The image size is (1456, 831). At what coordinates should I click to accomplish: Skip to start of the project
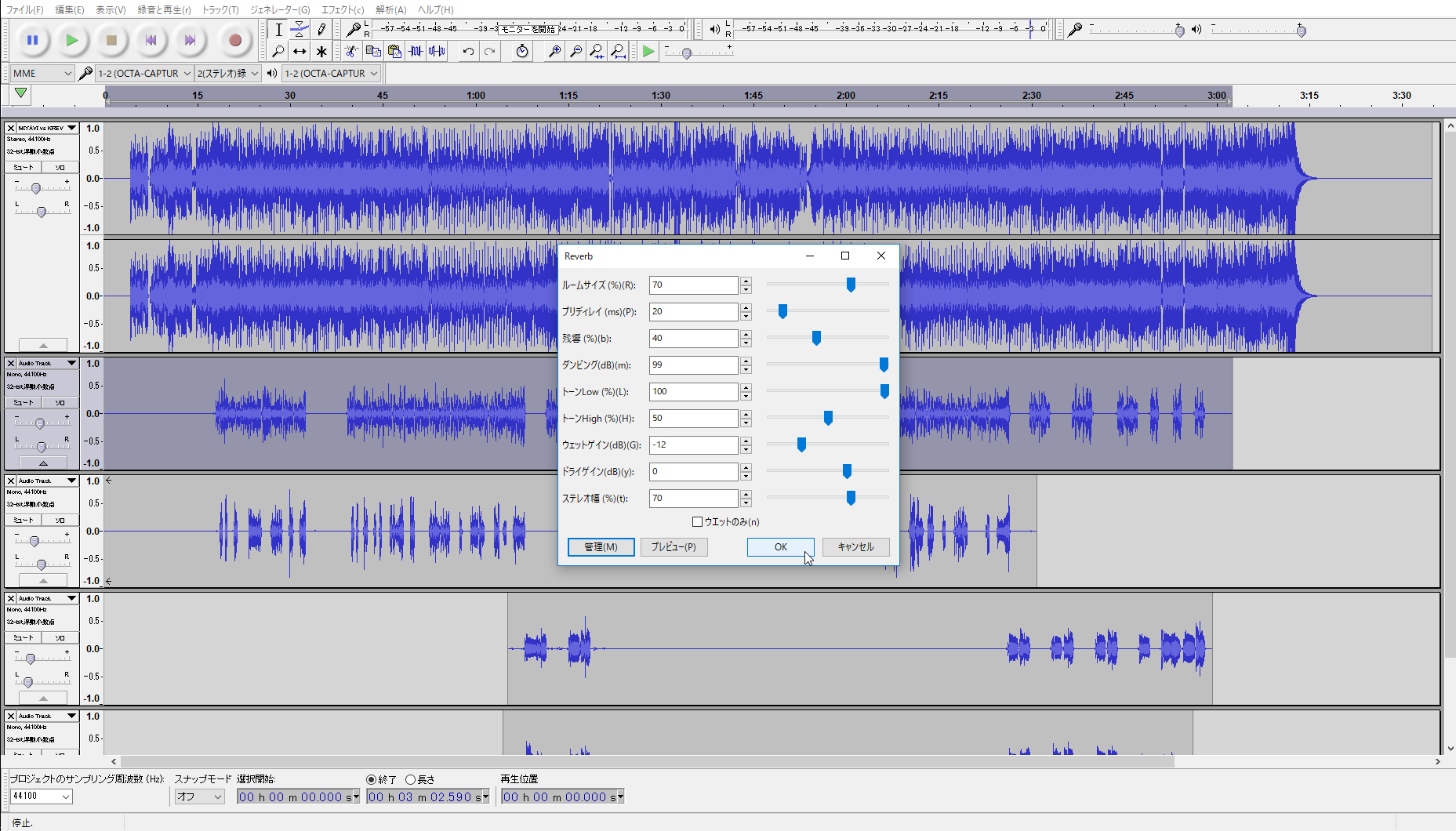pos(151,40)
